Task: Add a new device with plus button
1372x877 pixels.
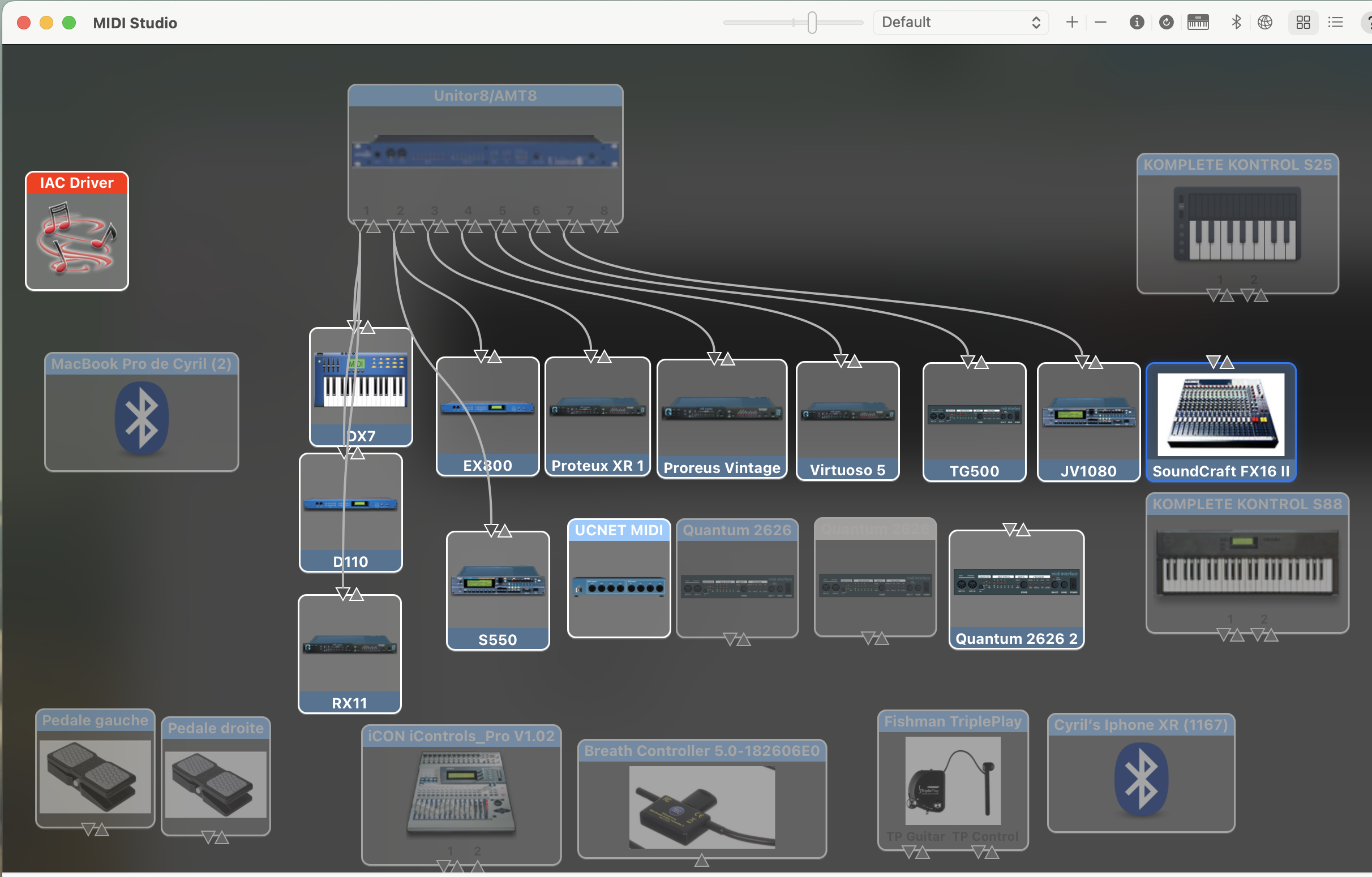Action: pos(1071,22)
